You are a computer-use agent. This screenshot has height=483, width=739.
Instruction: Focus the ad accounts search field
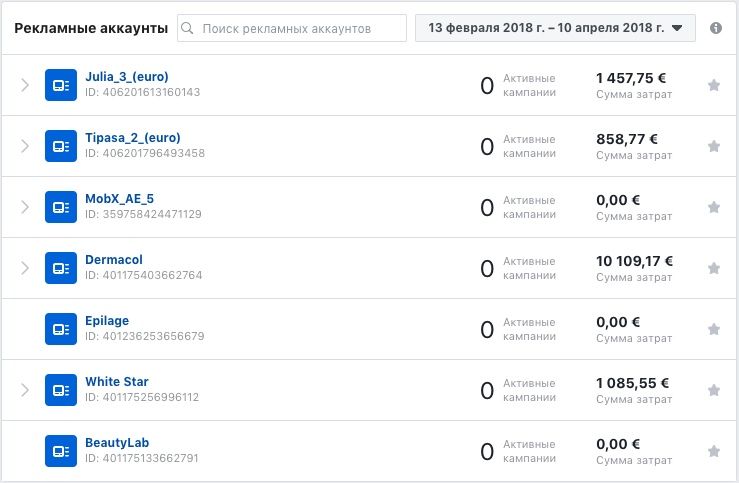click(292, 28)
